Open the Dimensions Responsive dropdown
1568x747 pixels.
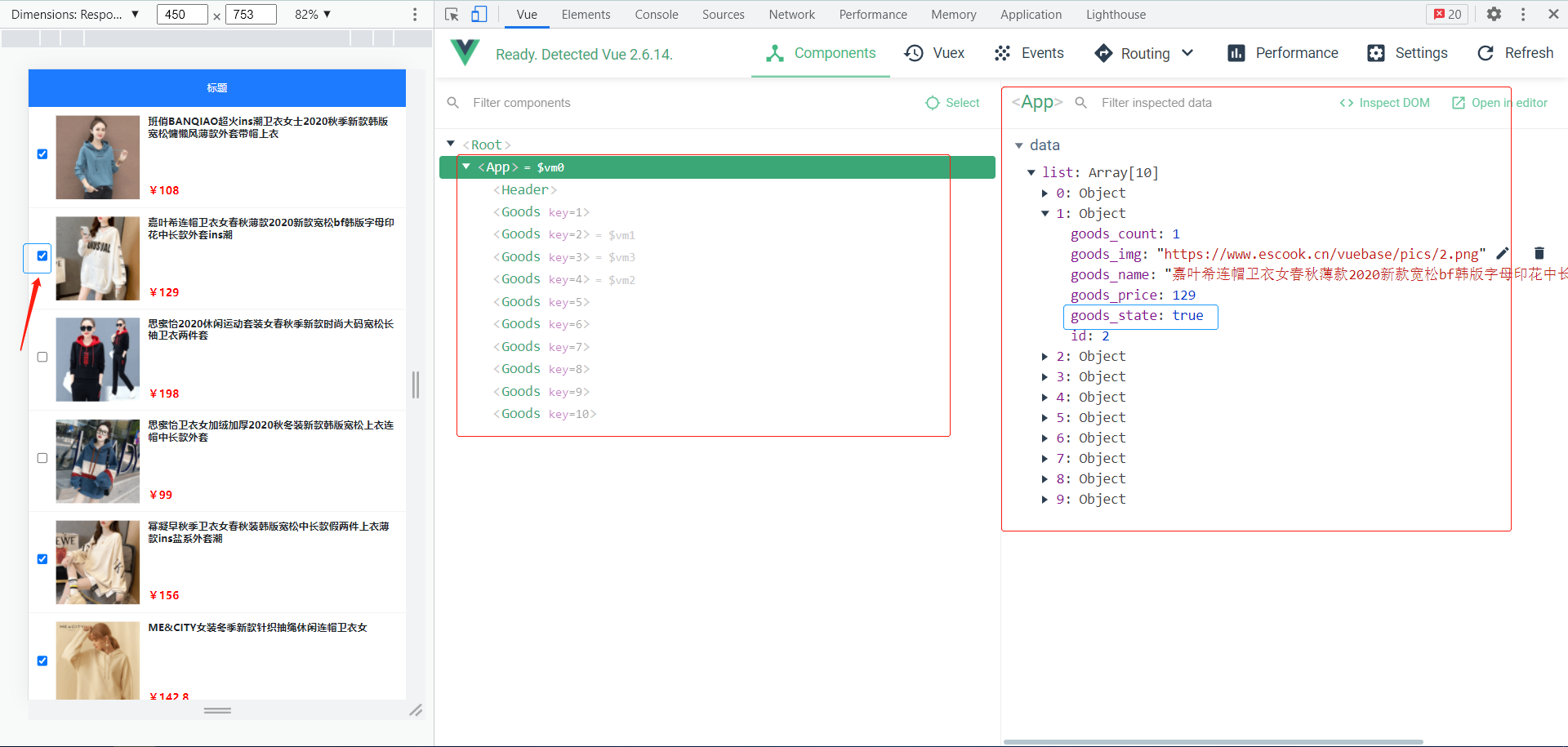click(x=75, y=15)
